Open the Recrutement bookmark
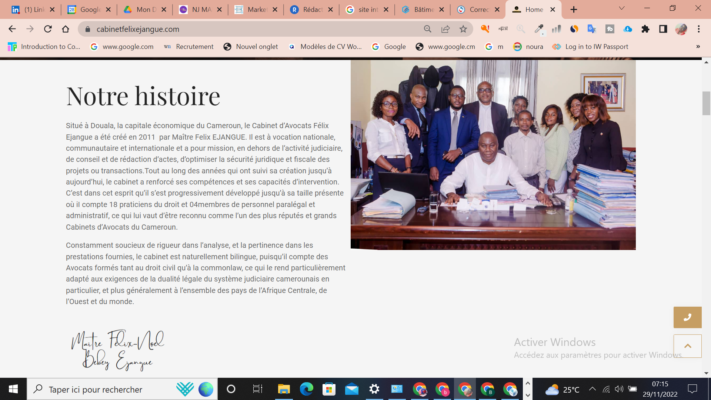This screenshot has width=711, height=400. (189, 47)
